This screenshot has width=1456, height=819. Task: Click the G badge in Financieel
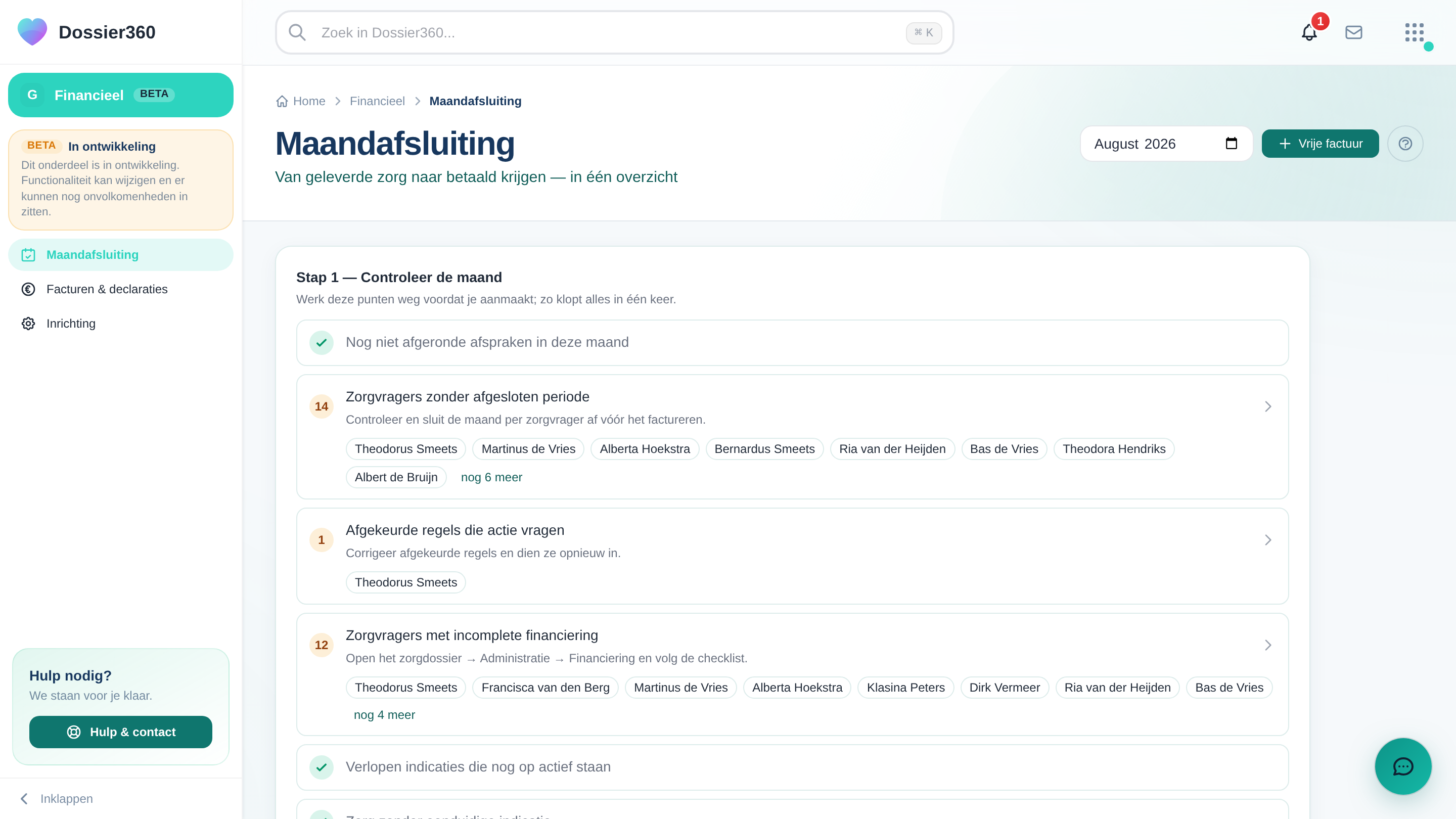click(x=32, y=95)
